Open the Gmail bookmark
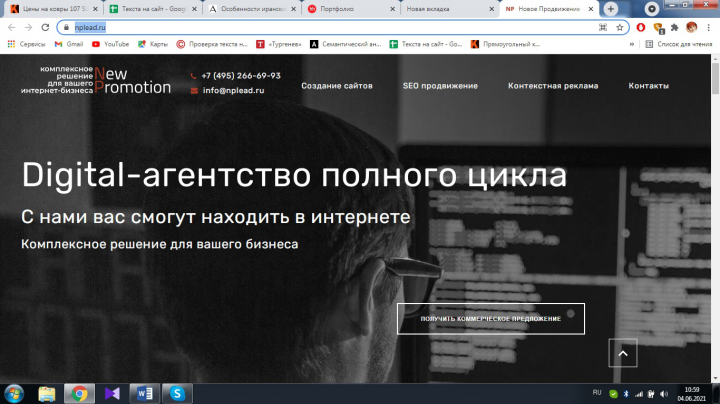This screenshot has height=404, width=720. click(x=69, y=44)
